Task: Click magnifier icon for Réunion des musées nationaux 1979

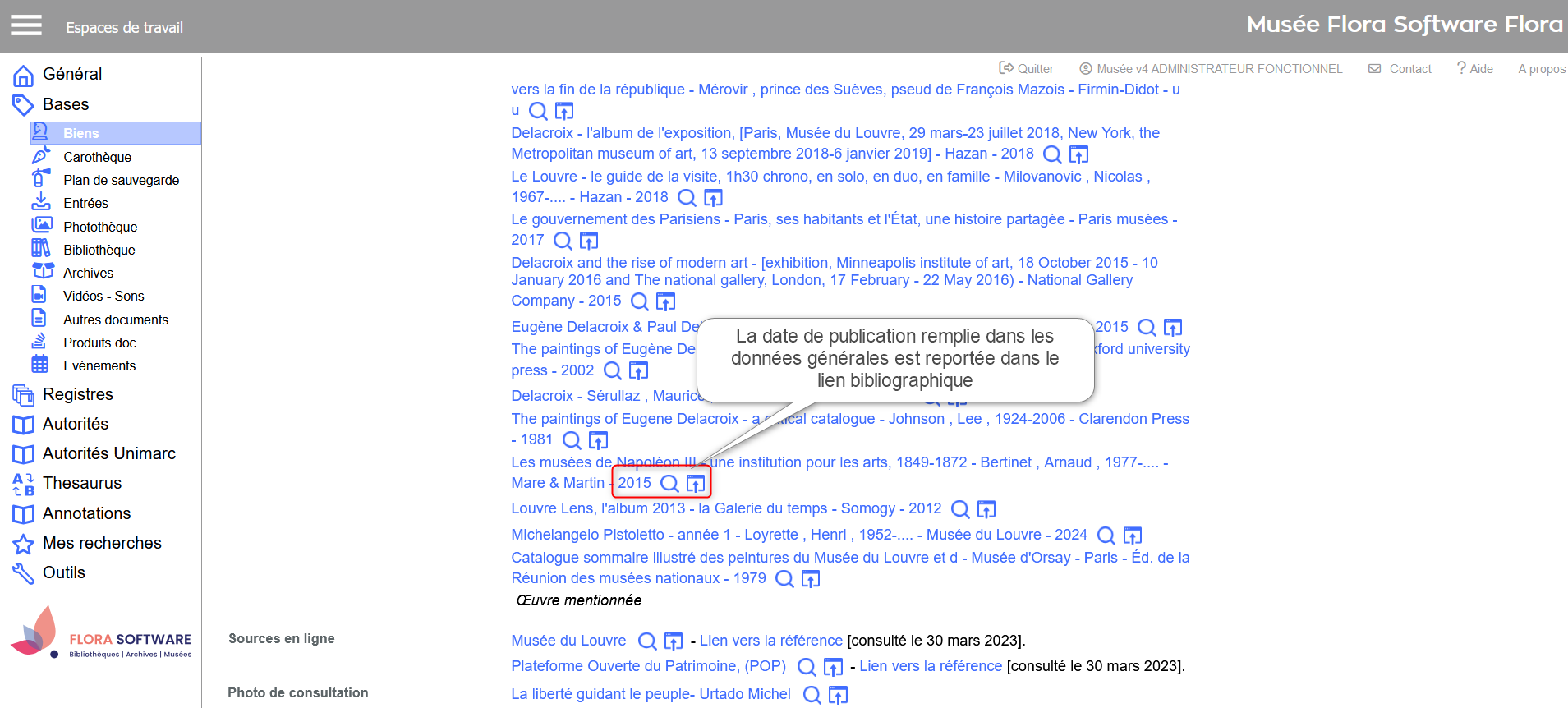Action: point(784,579)
